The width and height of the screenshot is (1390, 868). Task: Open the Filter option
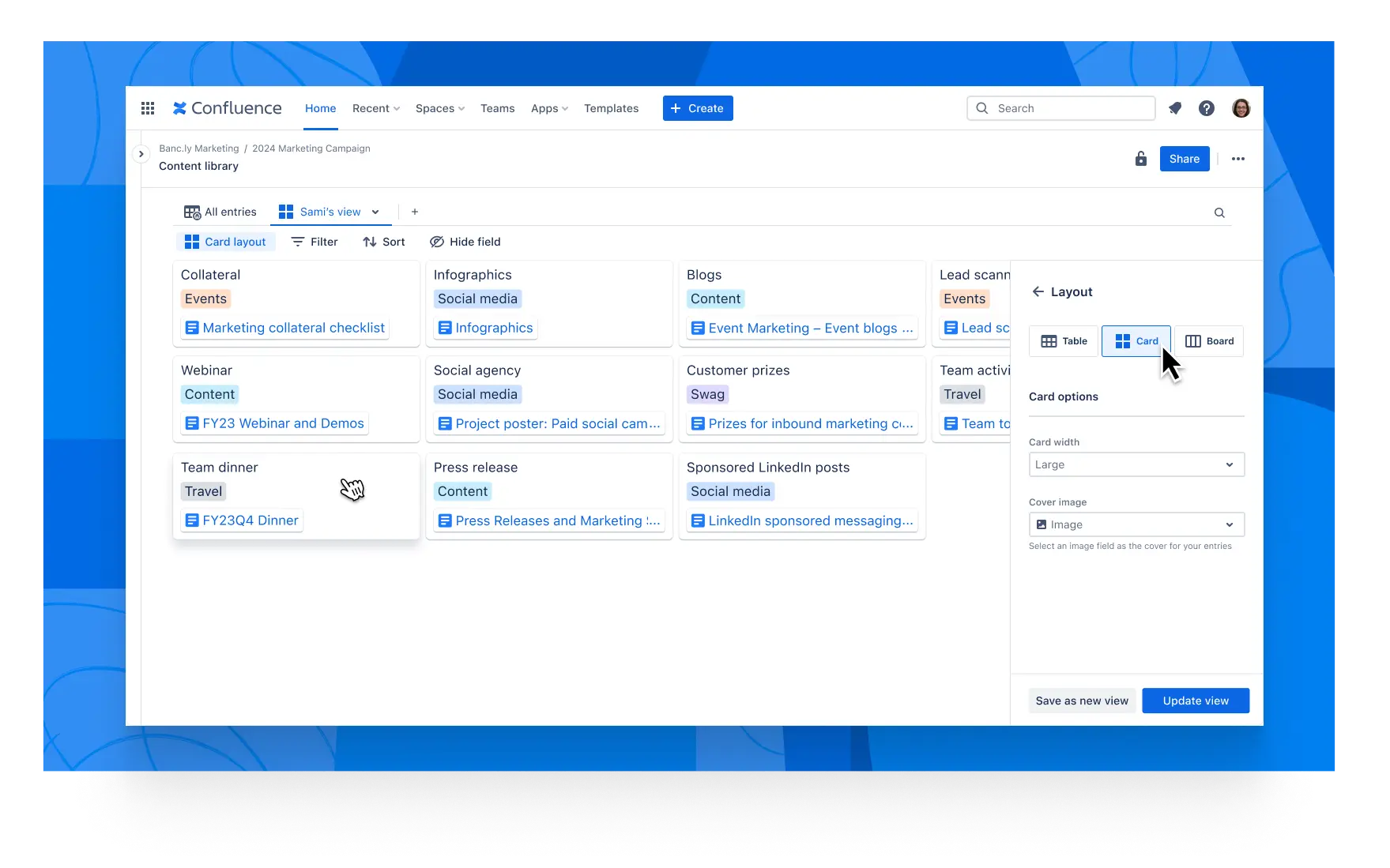click(x=315, y=242)
